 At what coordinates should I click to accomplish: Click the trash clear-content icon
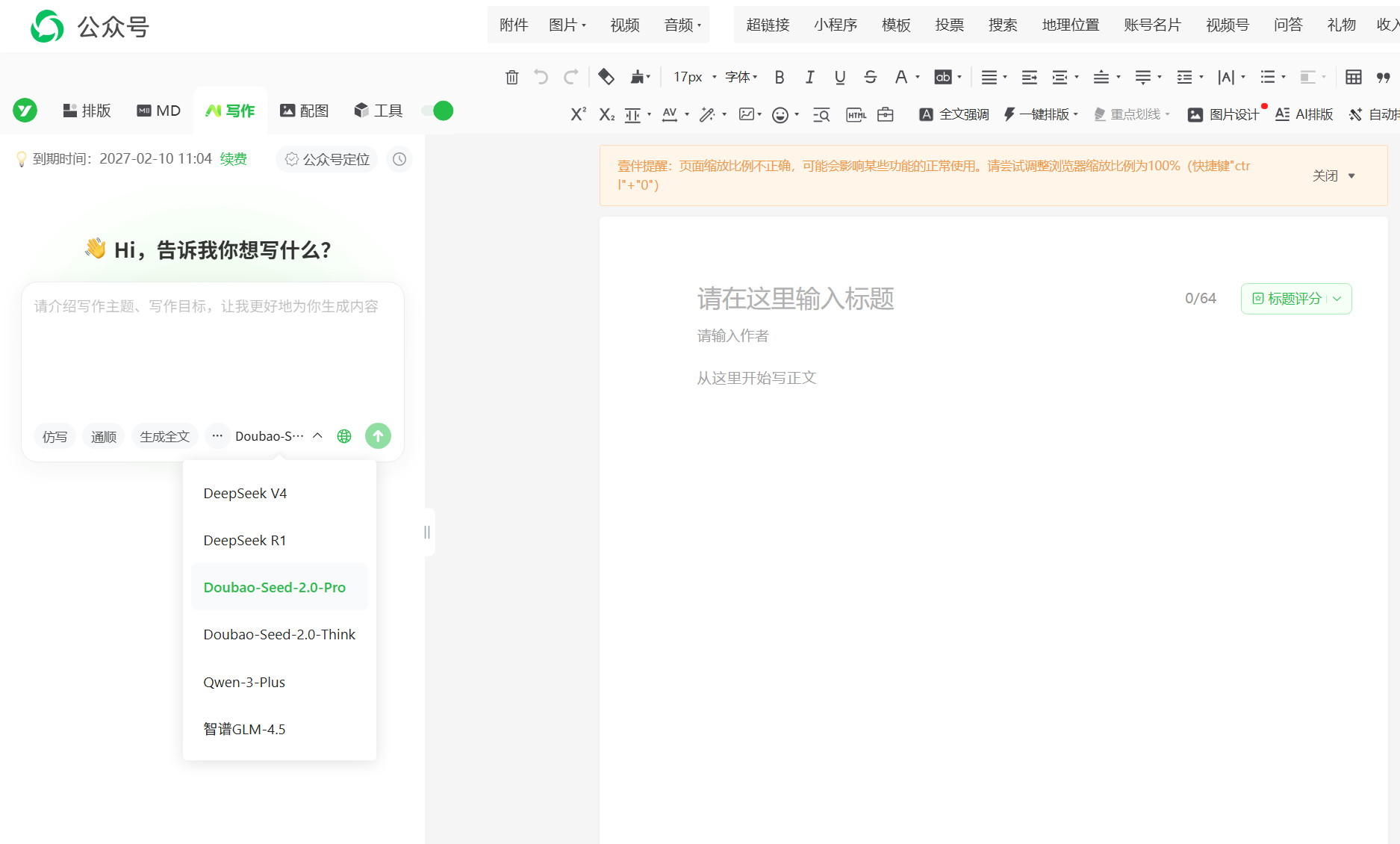click(511, 77)
